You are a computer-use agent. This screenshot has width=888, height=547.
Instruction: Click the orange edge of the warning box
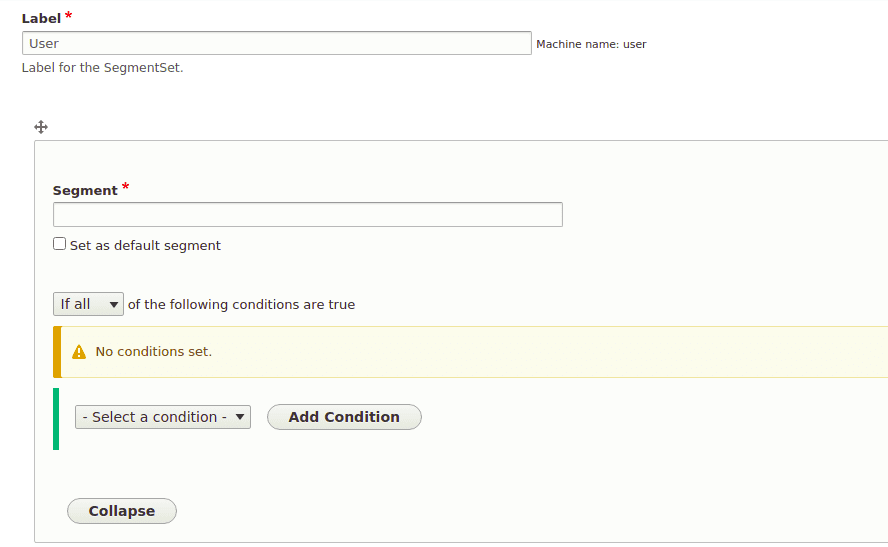click(57, 352)
